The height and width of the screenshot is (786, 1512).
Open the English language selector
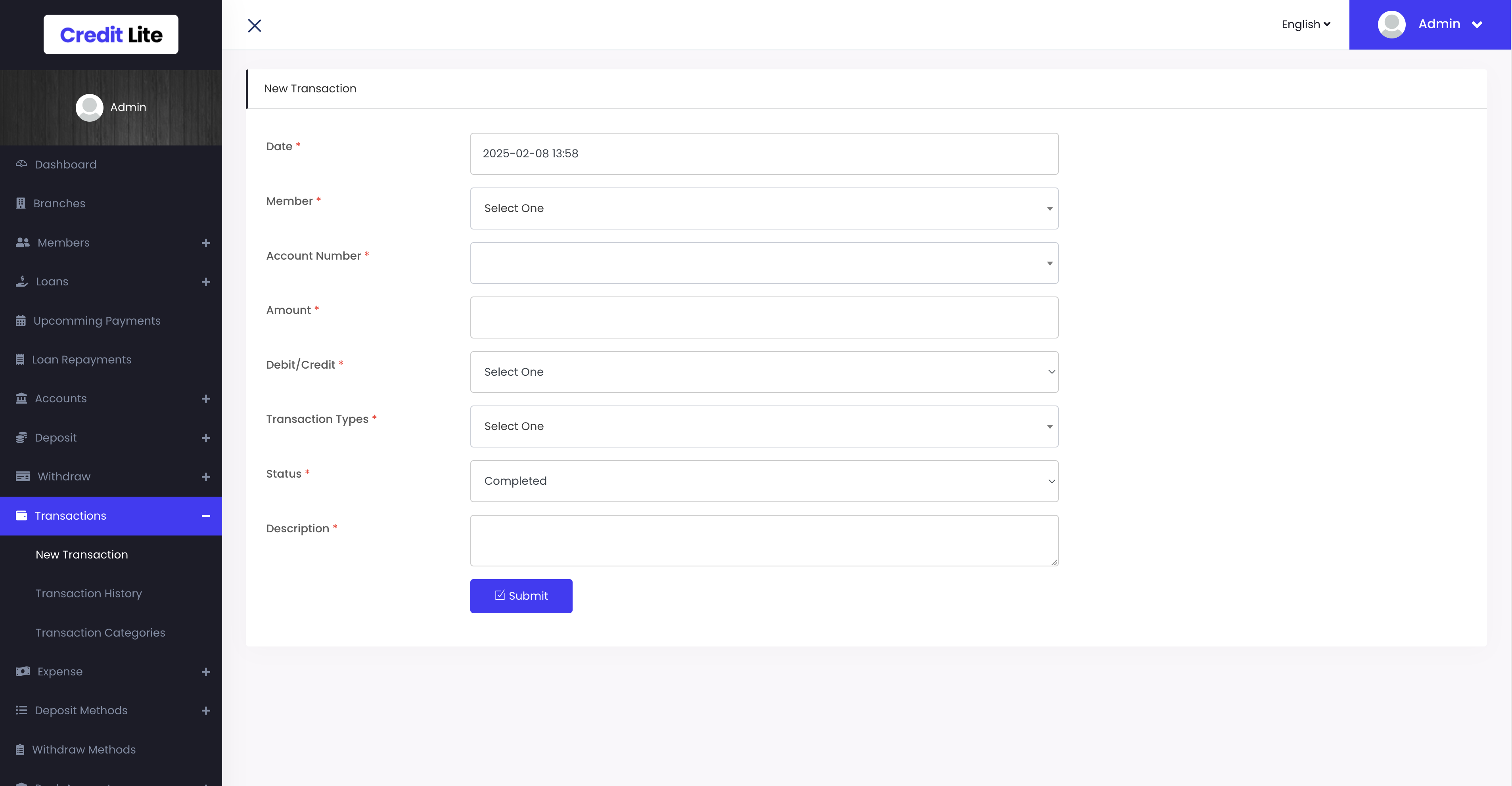click(x=1305, y=24)
